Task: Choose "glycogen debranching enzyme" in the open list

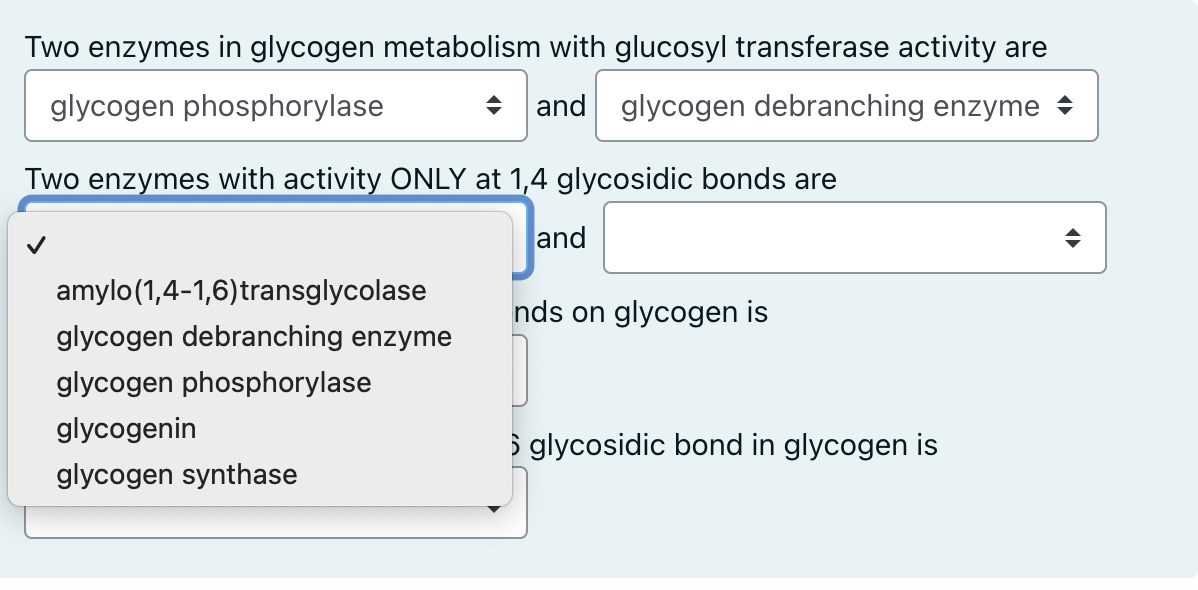Action: 253,336
